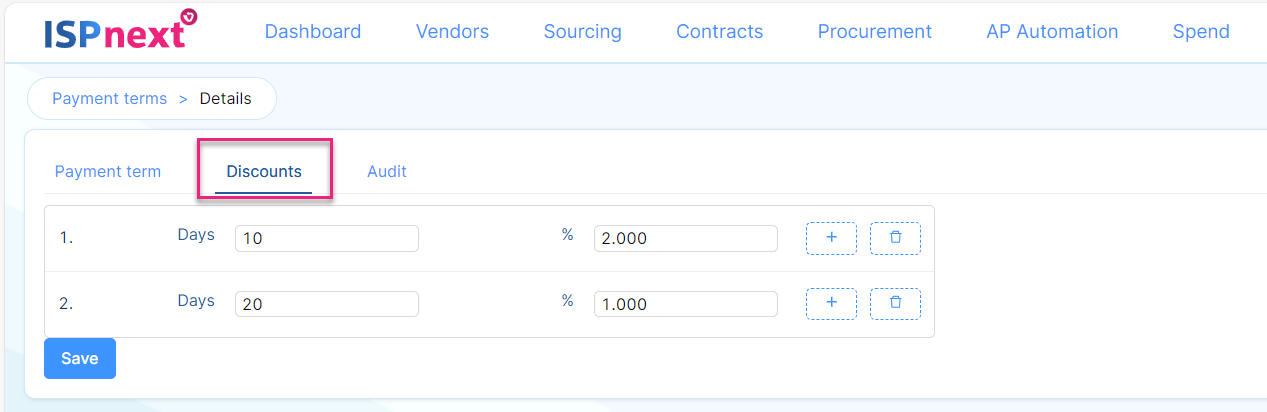This screenshot has height=412, width=1267.
Task: Navigate to Contracts
Action: pyautogui.click(x=719, y=32)
